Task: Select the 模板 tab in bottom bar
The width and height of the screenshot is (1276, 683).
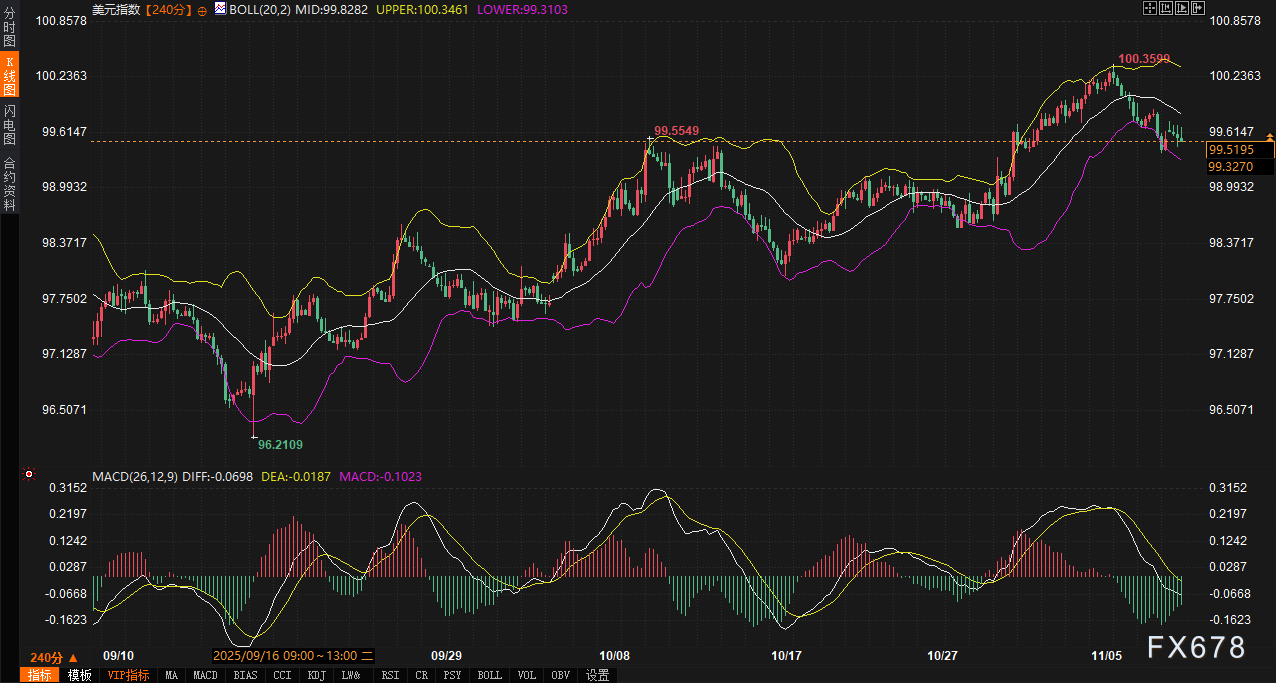Action: pos(80,675)
